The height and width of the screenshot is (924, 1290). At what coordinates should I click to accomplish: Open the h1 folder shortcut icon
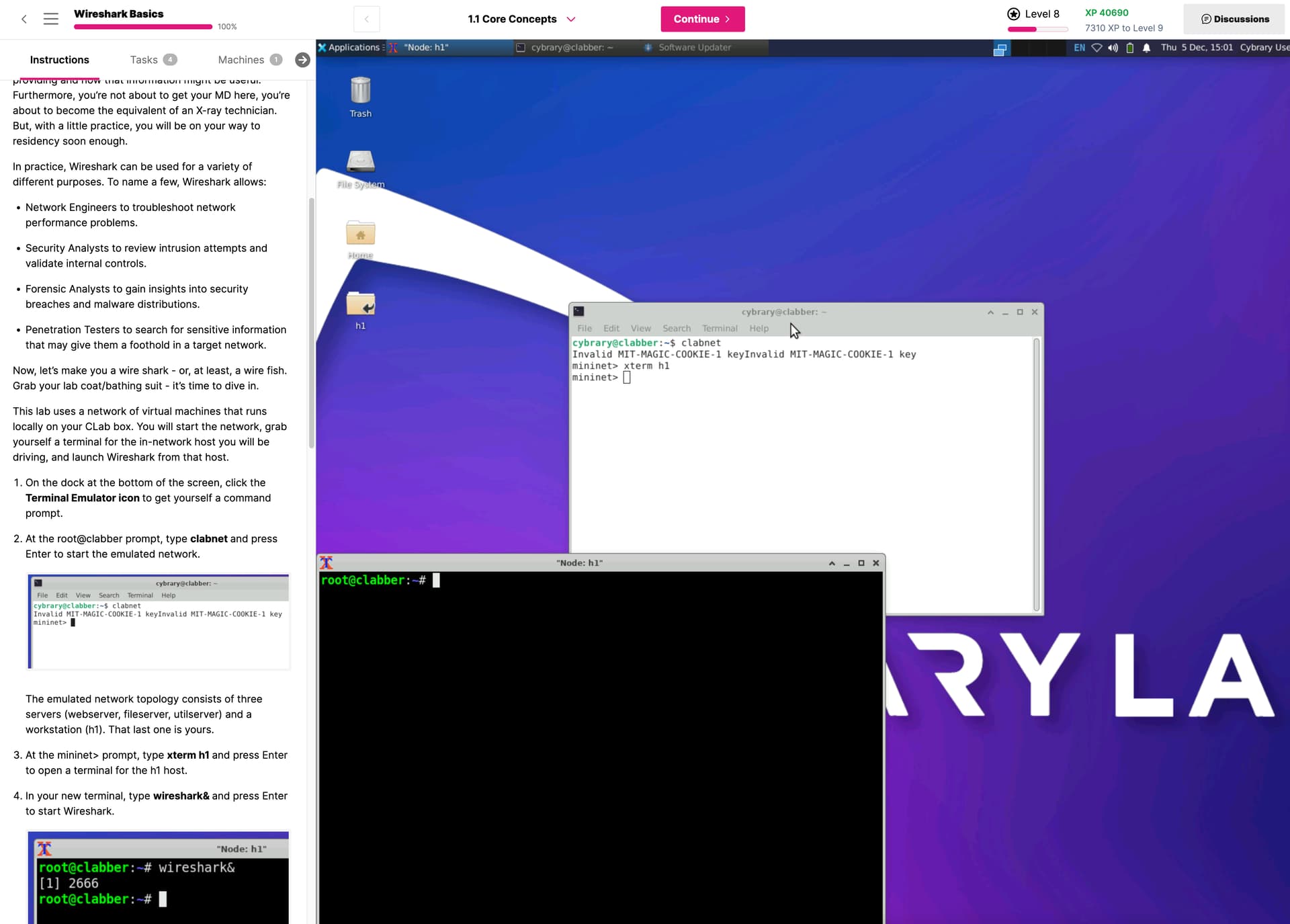point(360,304)
